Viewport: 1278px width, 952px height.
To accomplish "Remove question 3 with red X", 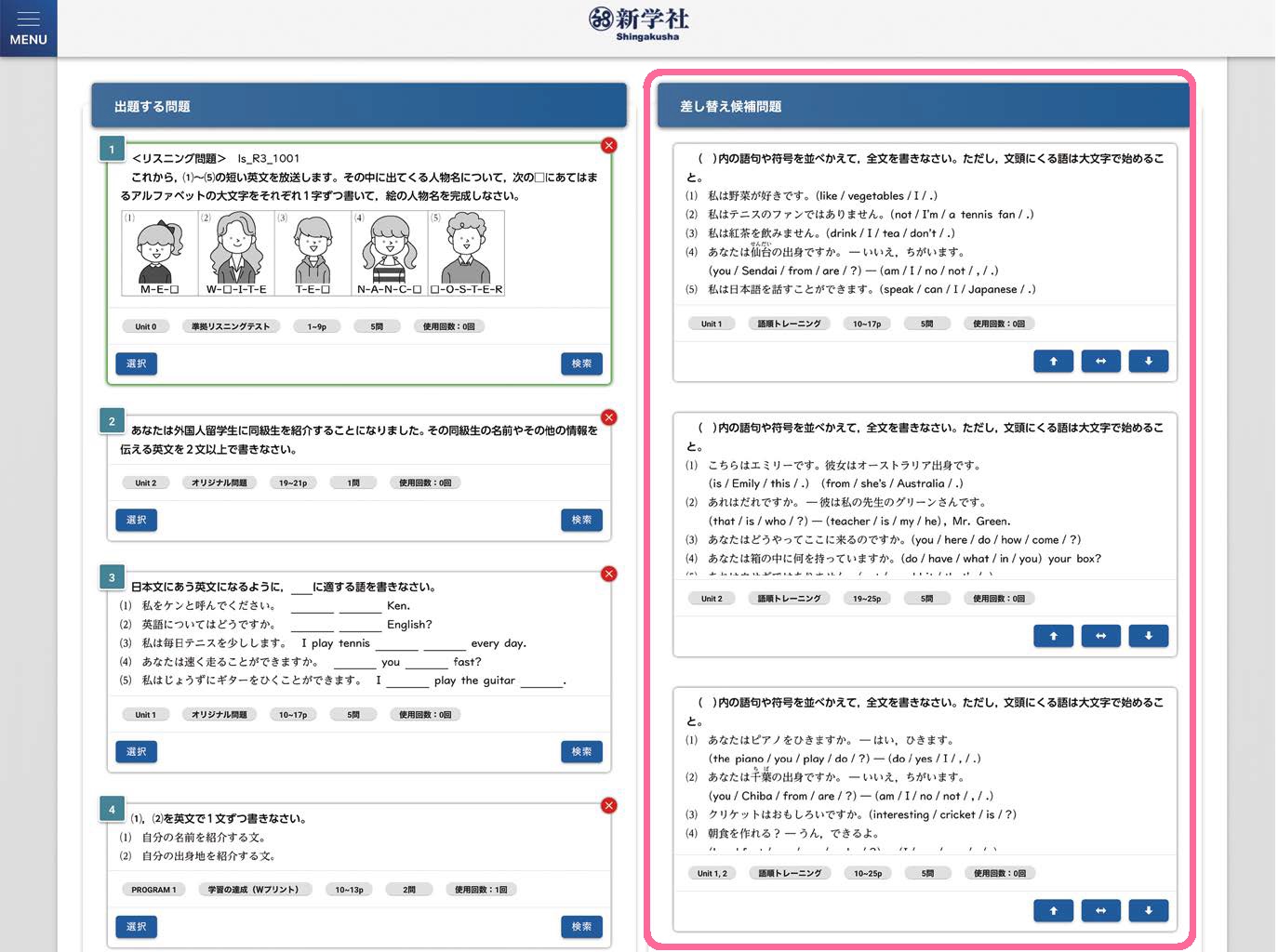I will [609, 574].
